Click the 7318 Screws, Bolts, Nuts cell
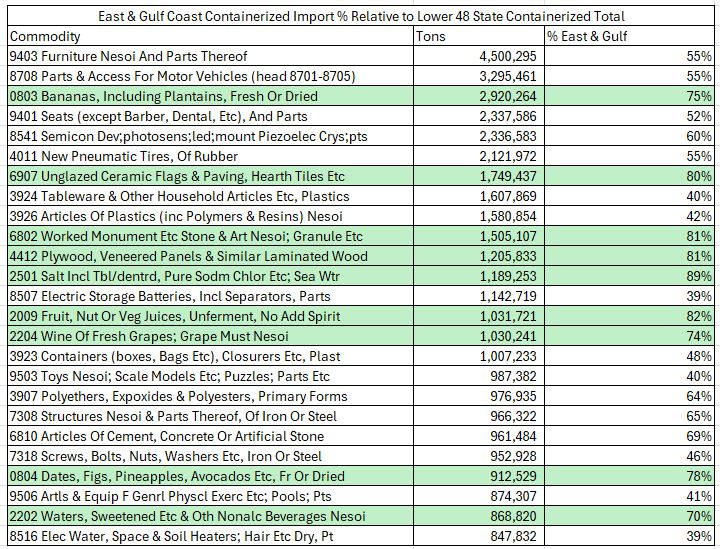The height and width of the screenshot is (549, 720). [x=166, y=456]
